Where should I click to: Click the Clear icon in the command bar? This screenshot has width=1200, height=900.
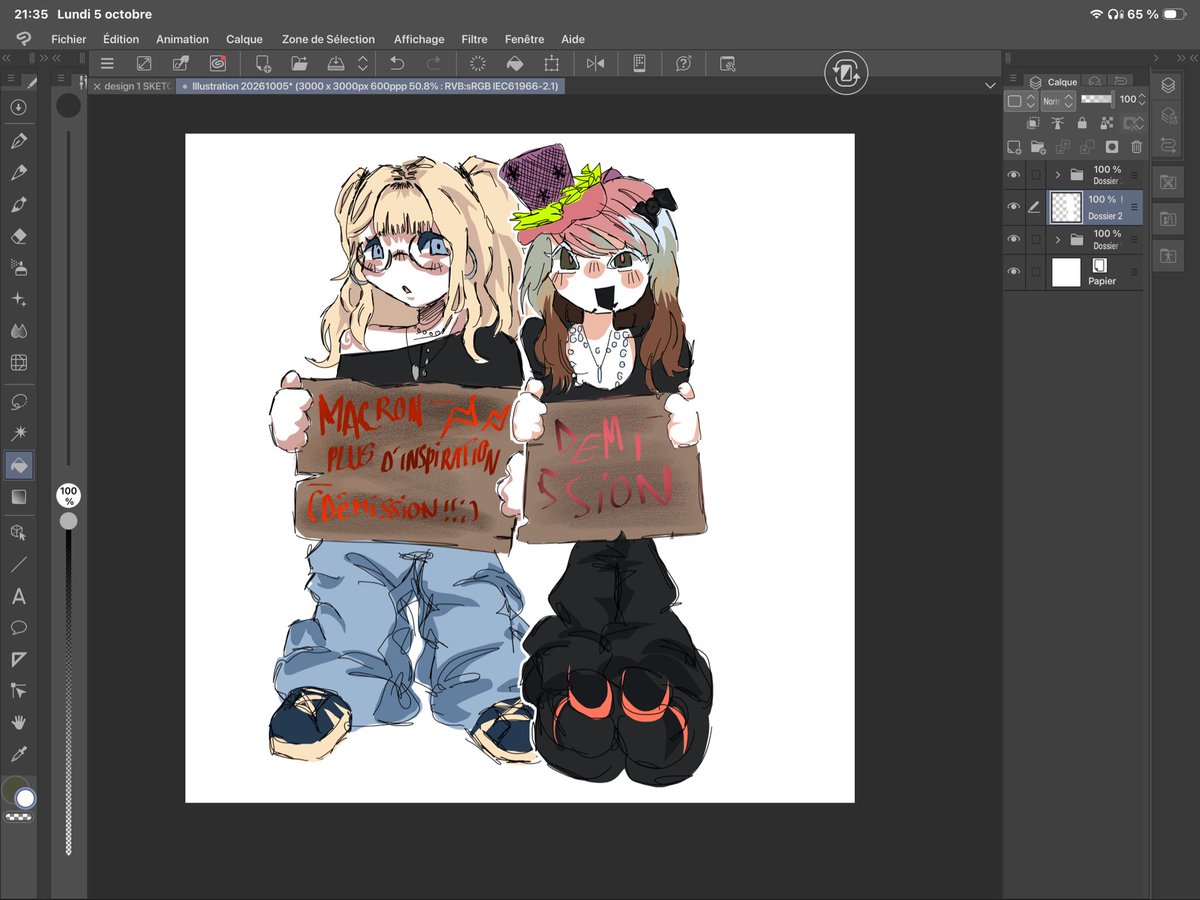477,63
